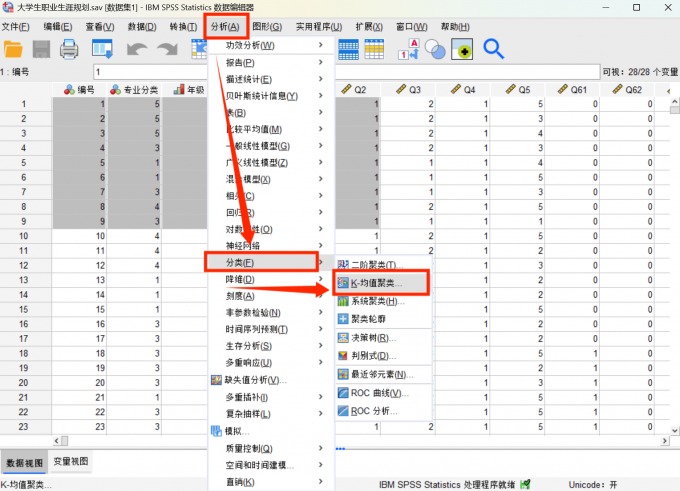
Task: Expand 贝叶斯统计信息(Y) submenu
Action: (x=271, y=96)
